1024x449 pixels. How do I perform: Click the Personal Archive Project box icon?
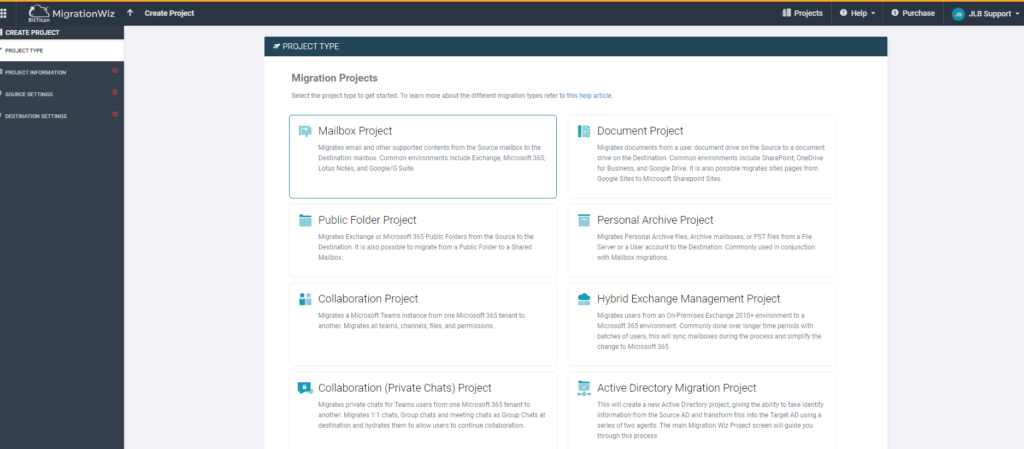point(584,220)
